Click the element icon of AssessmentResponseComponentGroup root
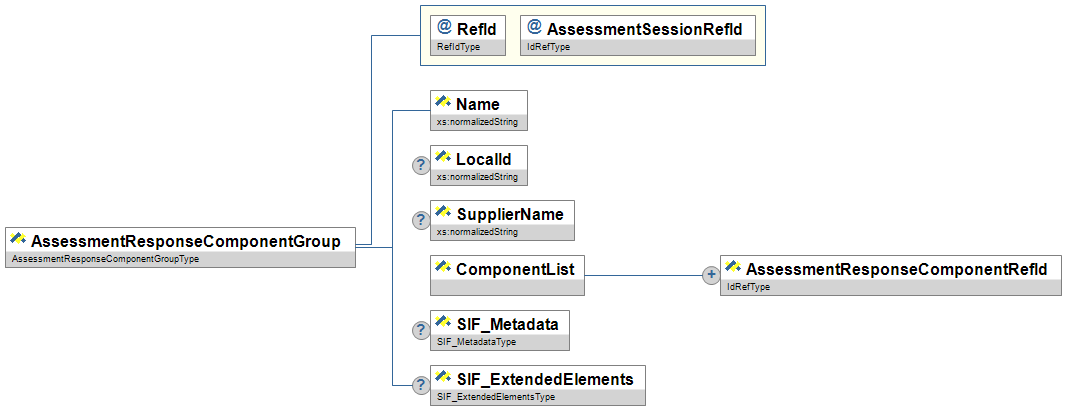This screenshot has height=410, width=1084. pyautogui.click(x=19, y=240)
